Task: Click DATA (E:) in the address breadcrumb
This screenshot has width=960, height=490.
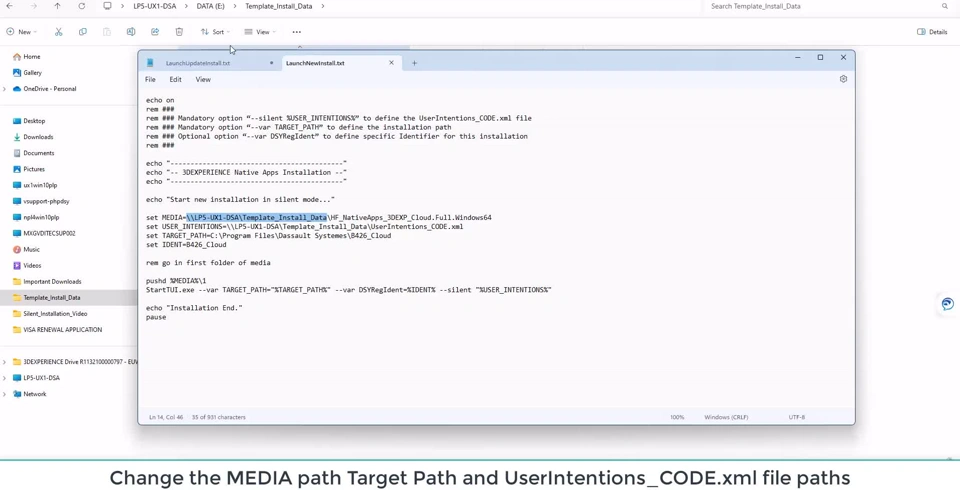Action: 211,6
